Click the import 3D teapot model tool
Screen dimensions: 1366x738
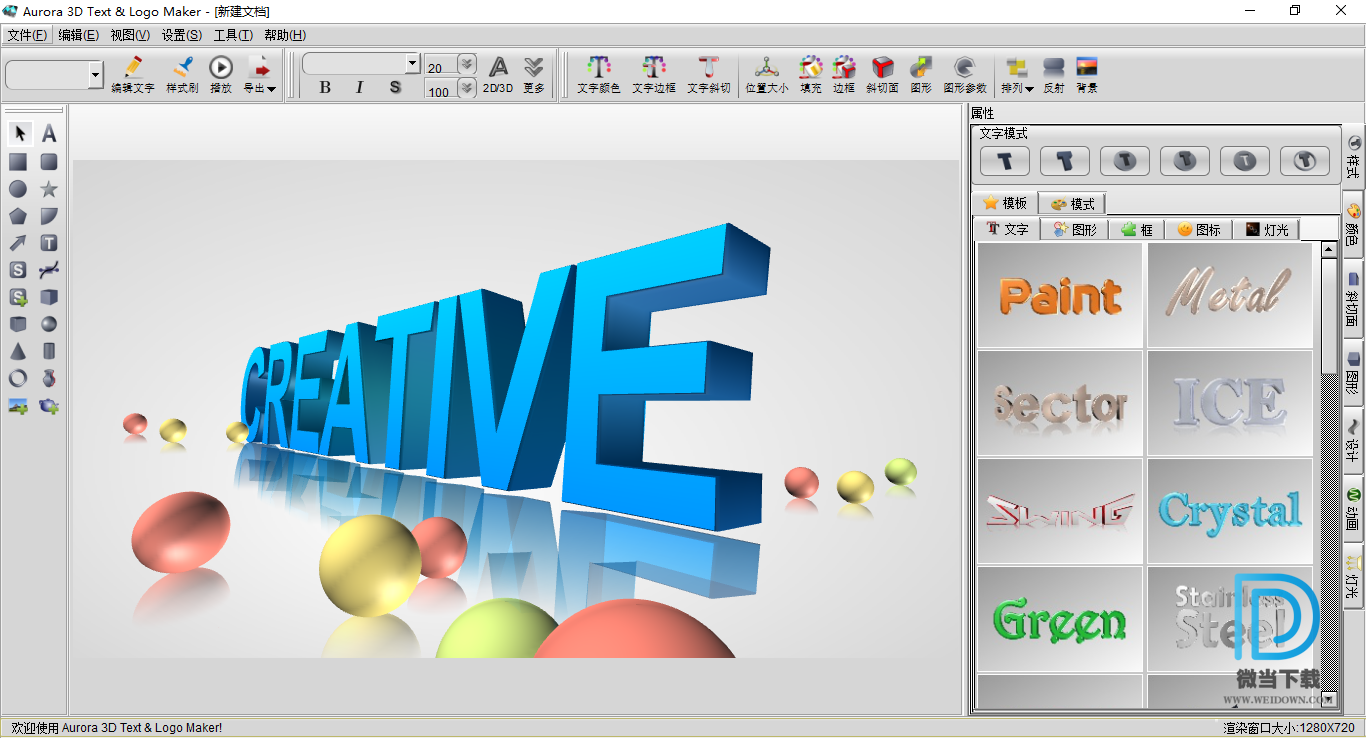(x=49, y=406)
